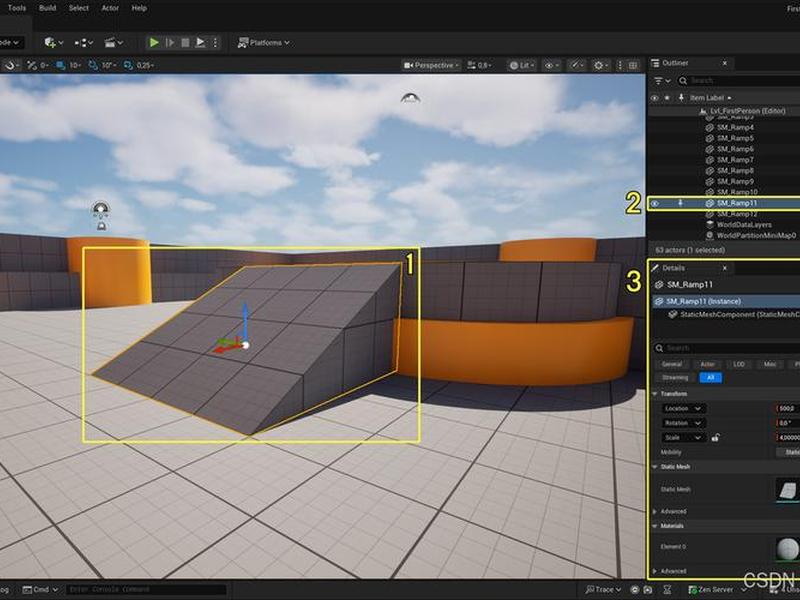The image size is (800, 600).
Task: Open the Help menu
Action: click(x=139, y=8)
